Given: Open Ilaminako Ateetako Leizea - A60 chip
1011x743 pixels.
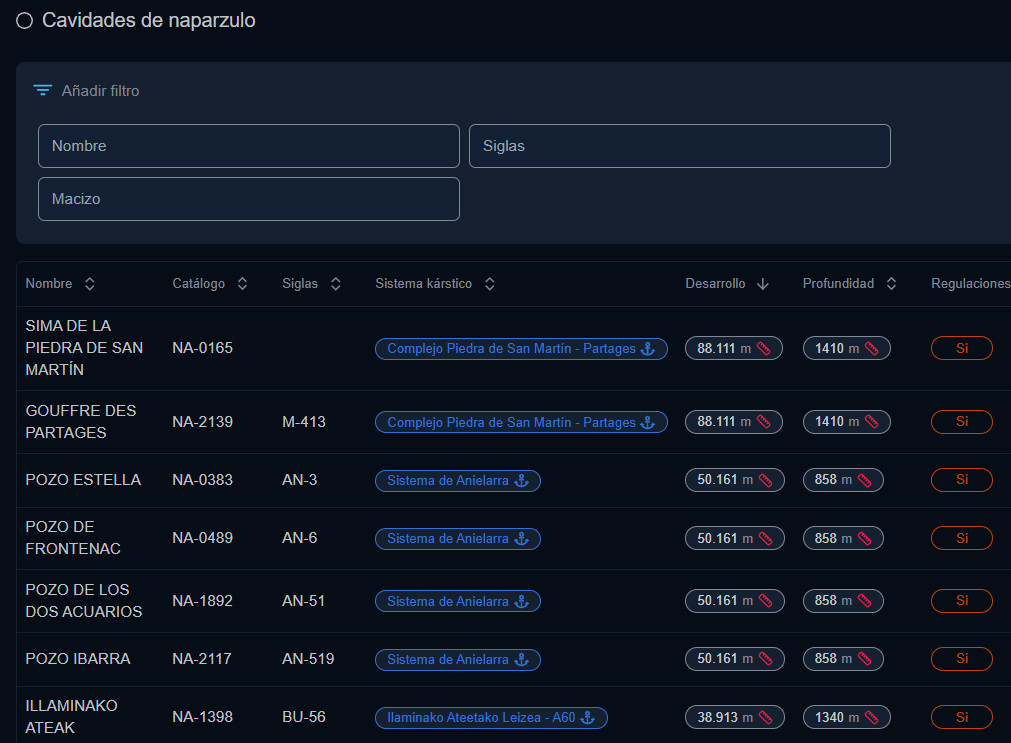Looking at the screenshot, I should click(x=491, y=718).
